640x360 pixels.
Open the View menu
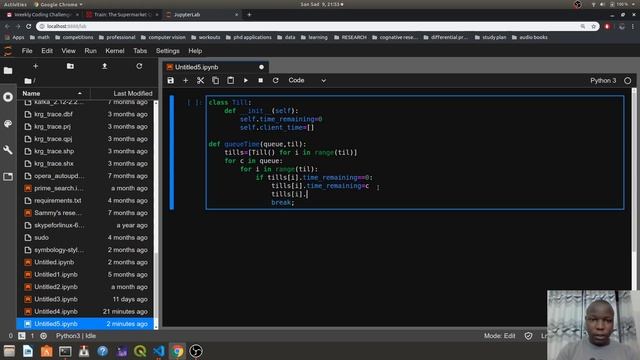pyautogui.click(x=68, y=51)
